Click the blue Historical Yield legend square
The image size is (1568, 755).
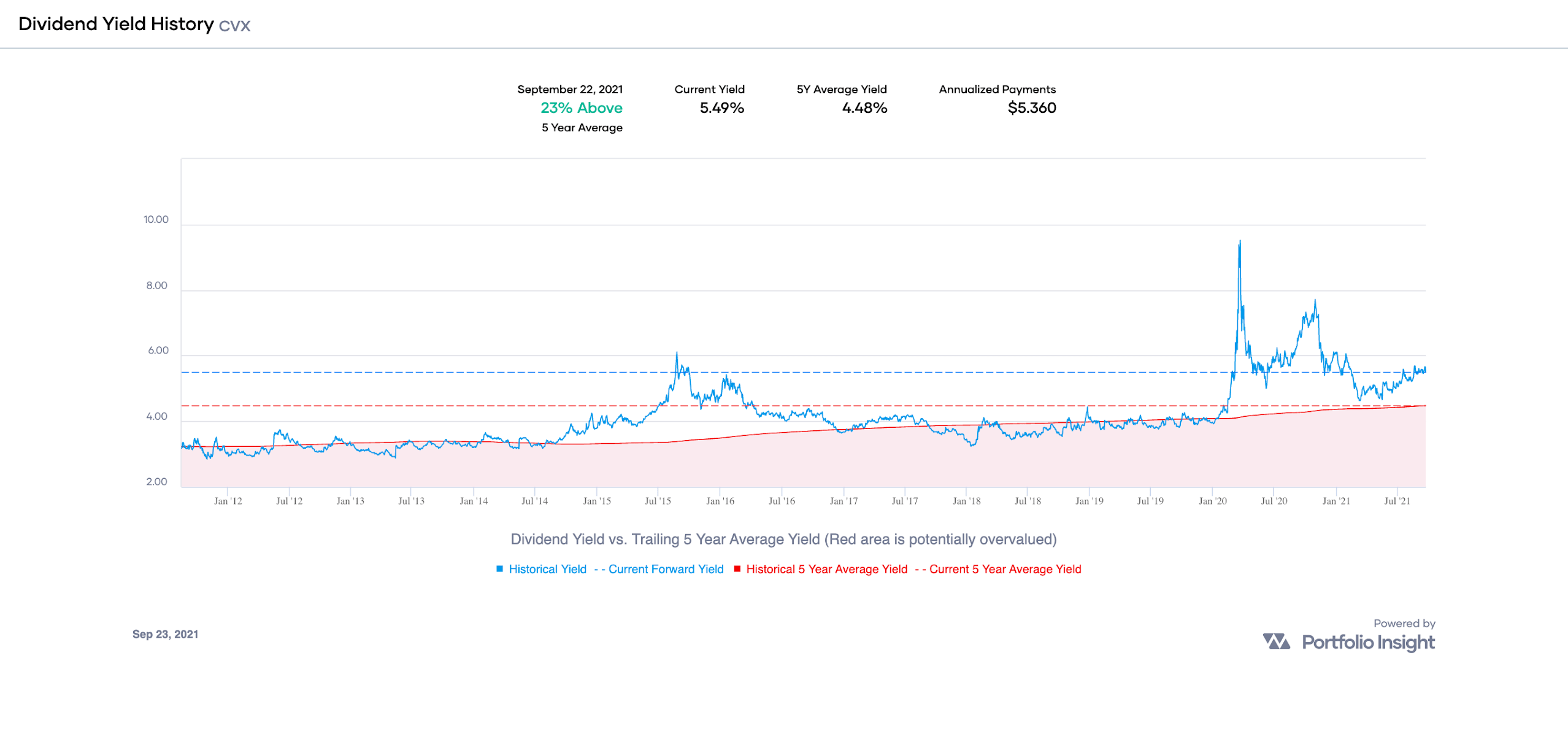click(x=501, y=569)
